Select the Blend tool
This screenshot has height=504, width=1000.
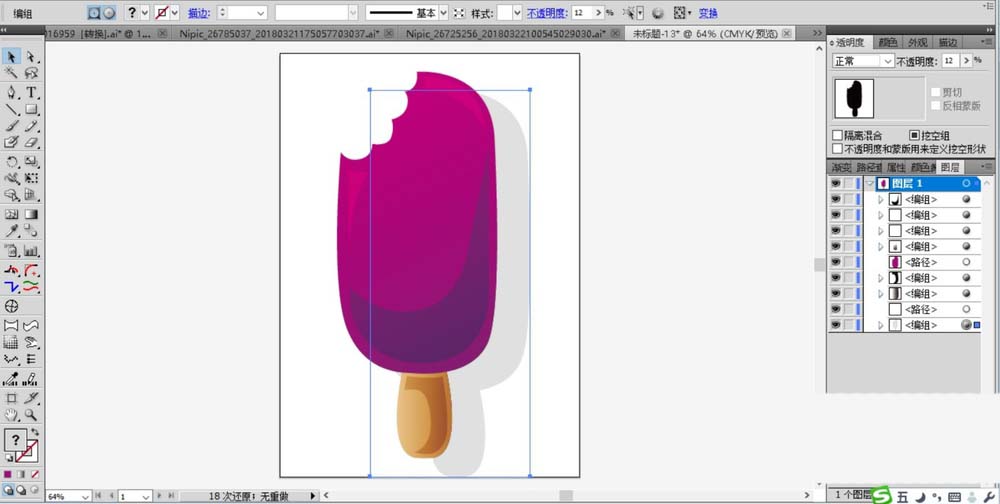(31, 231)
